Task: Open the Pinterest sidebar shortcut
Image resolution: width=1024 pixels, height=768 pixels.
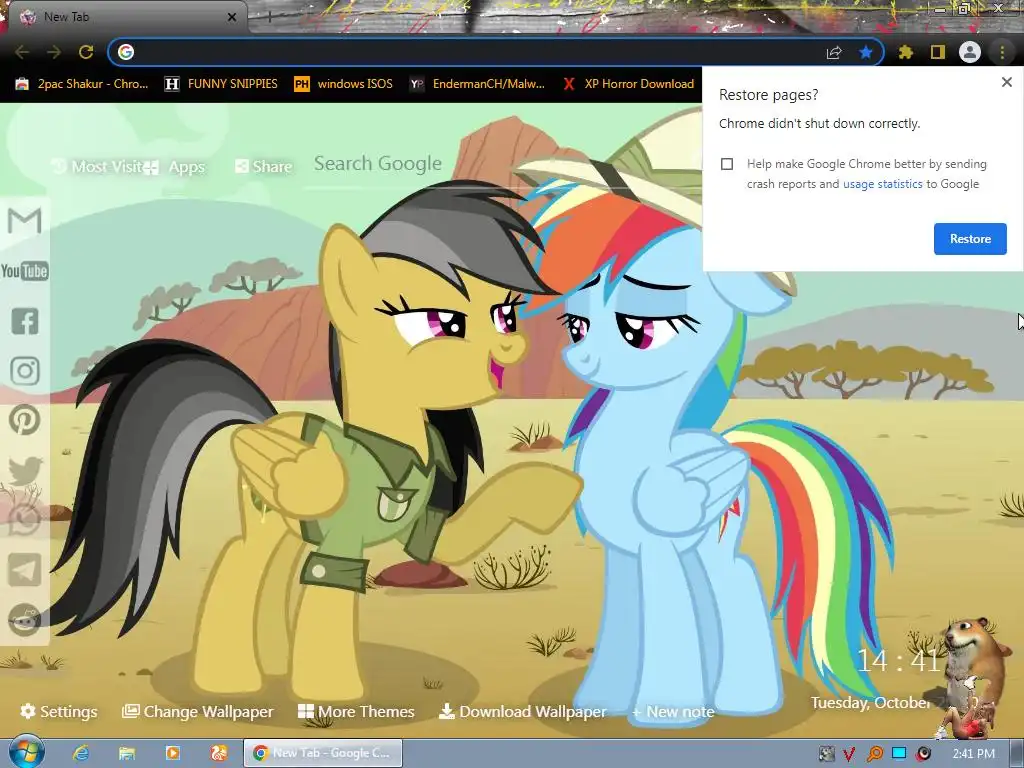Action: click(x=25, y=420)
